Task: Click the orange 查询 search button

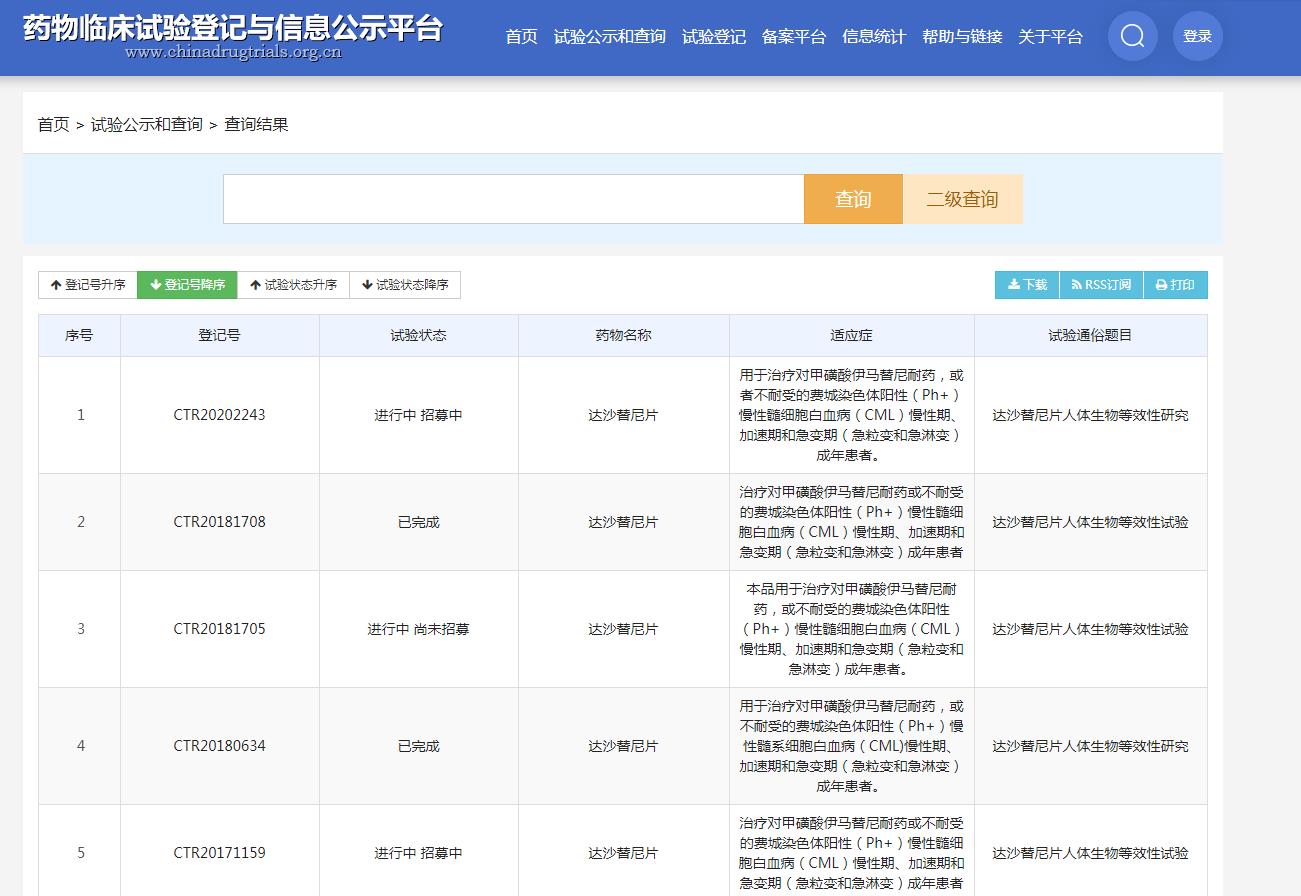Action: click(853, 199)
